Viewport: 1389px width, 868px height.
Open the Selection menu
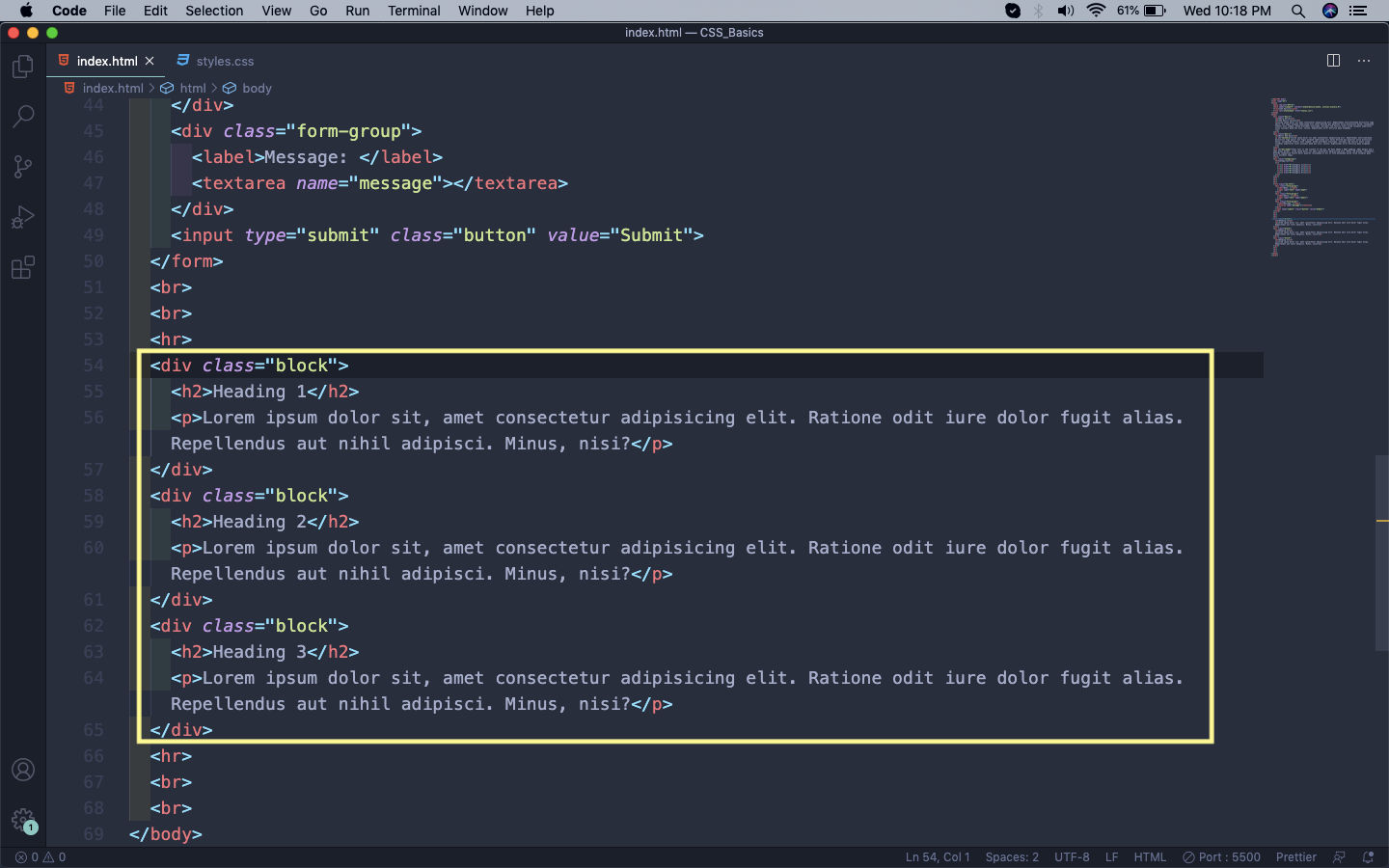click(214, 11)
